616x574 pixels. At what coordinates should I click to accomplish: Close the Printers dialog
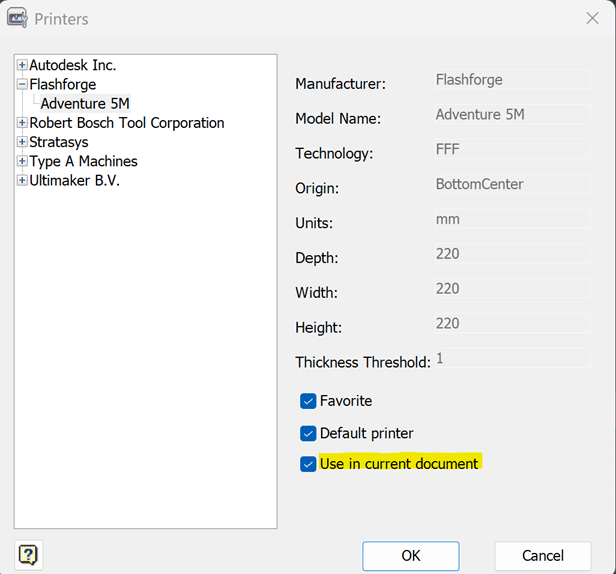click(x=592, y=18)
